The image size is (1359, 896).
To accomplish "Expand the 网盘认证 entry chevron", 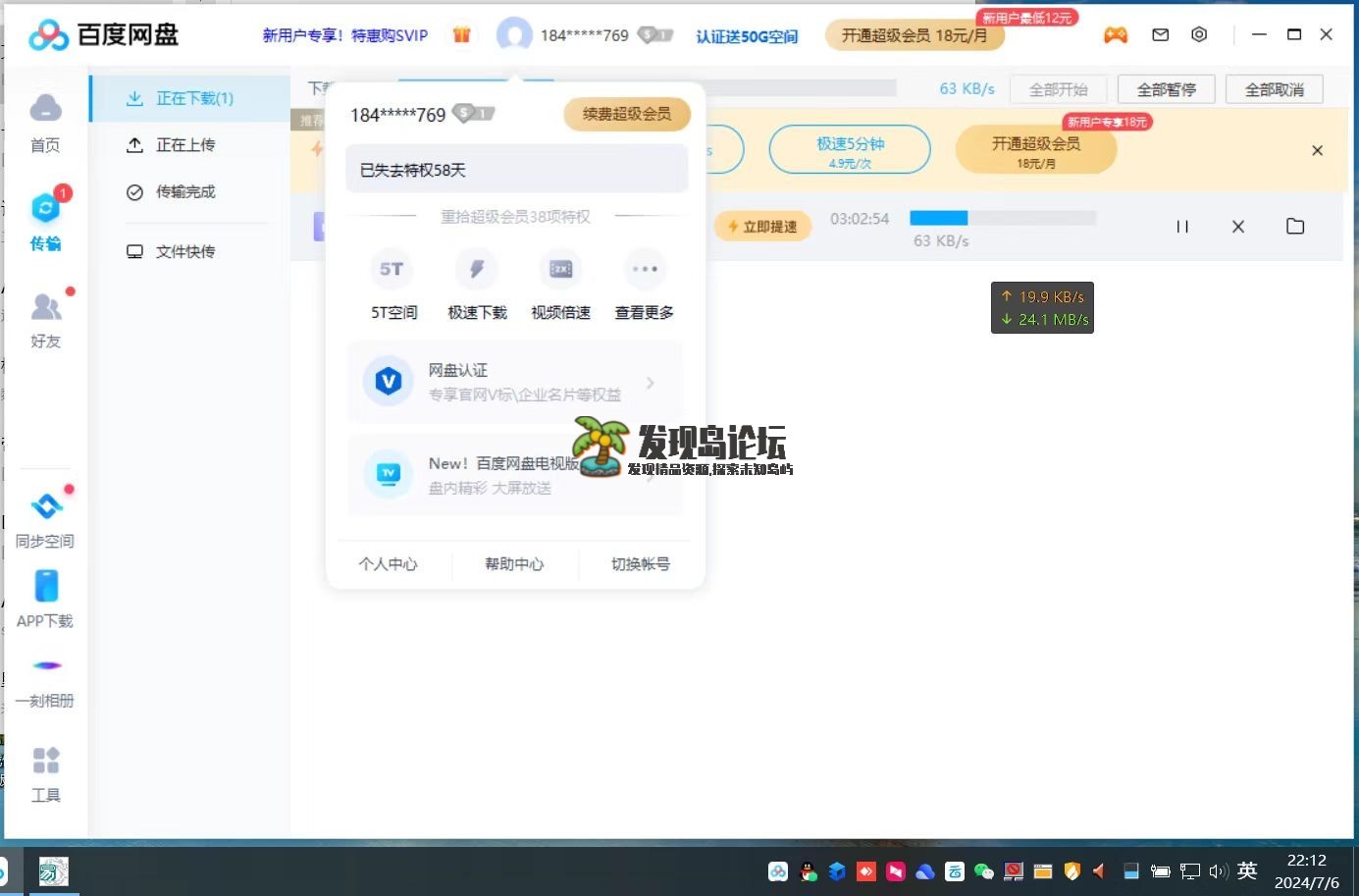I will pos(650,383).
